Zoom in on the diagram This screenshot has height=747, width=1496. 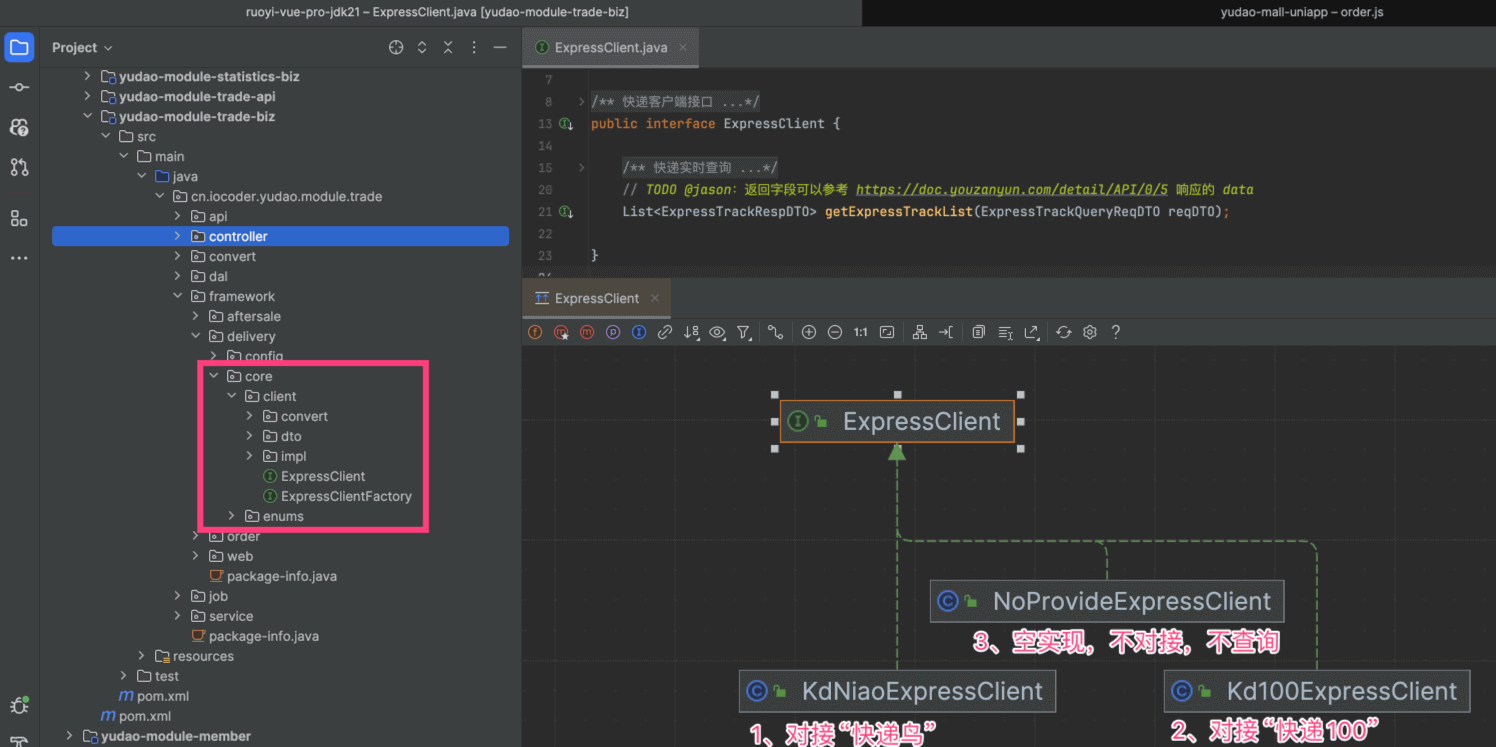[x=809, y=332]
